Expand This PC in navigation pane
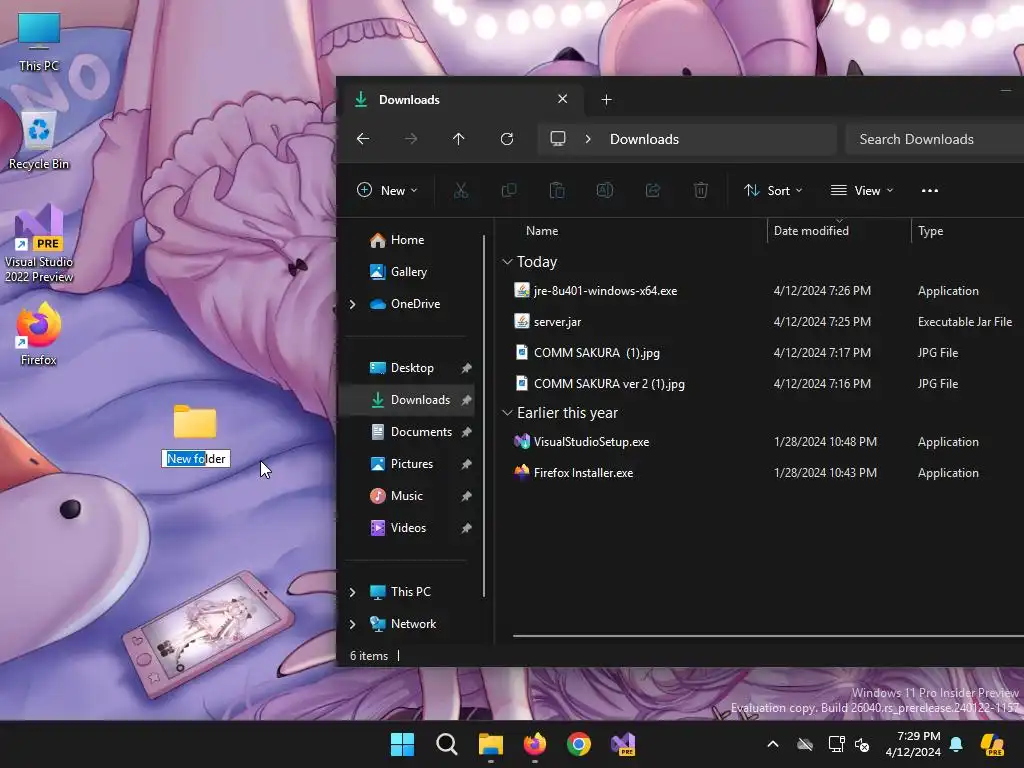 click(x=353, y=592)
